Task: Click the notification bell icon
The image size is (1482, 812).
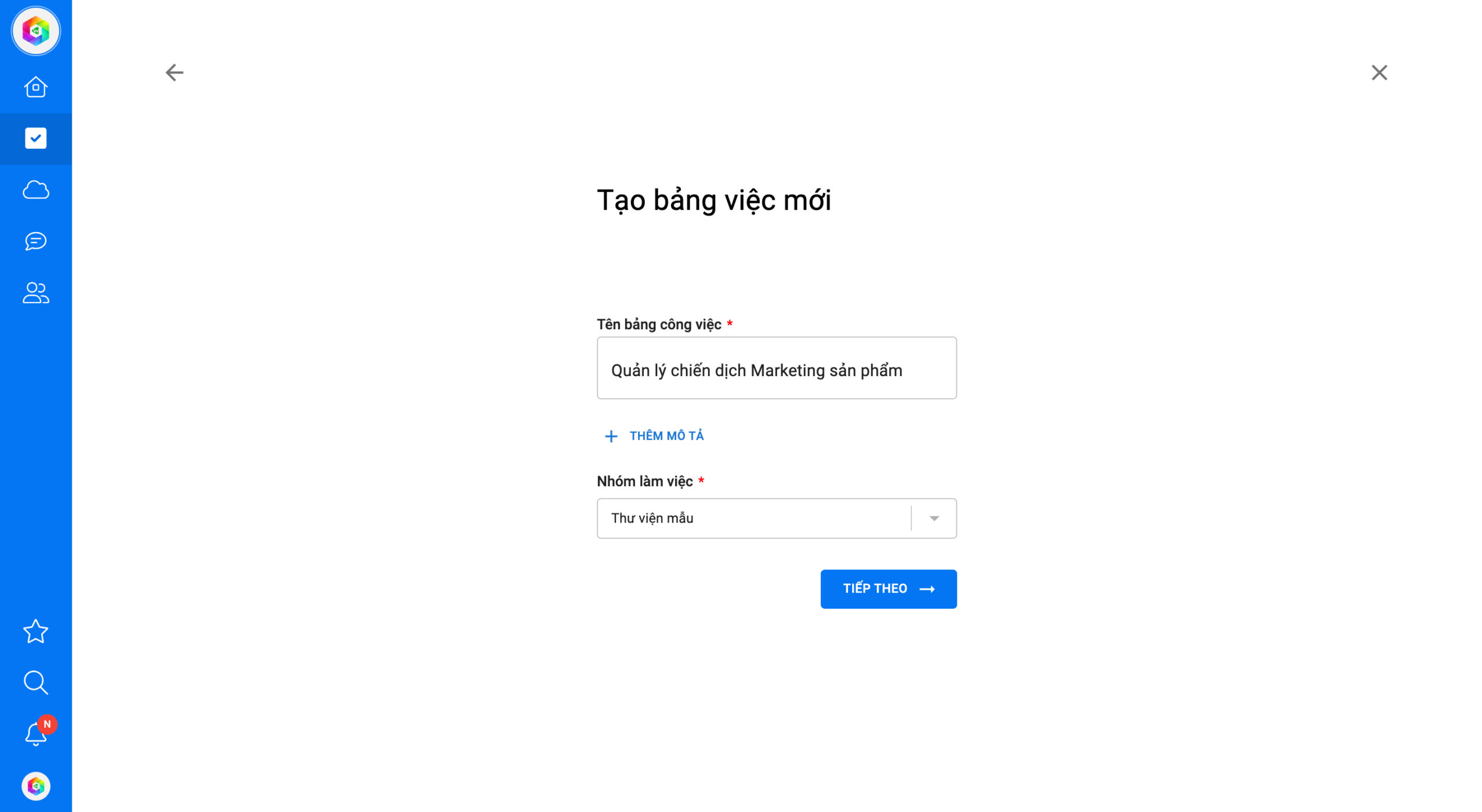Action: (36, 734)
